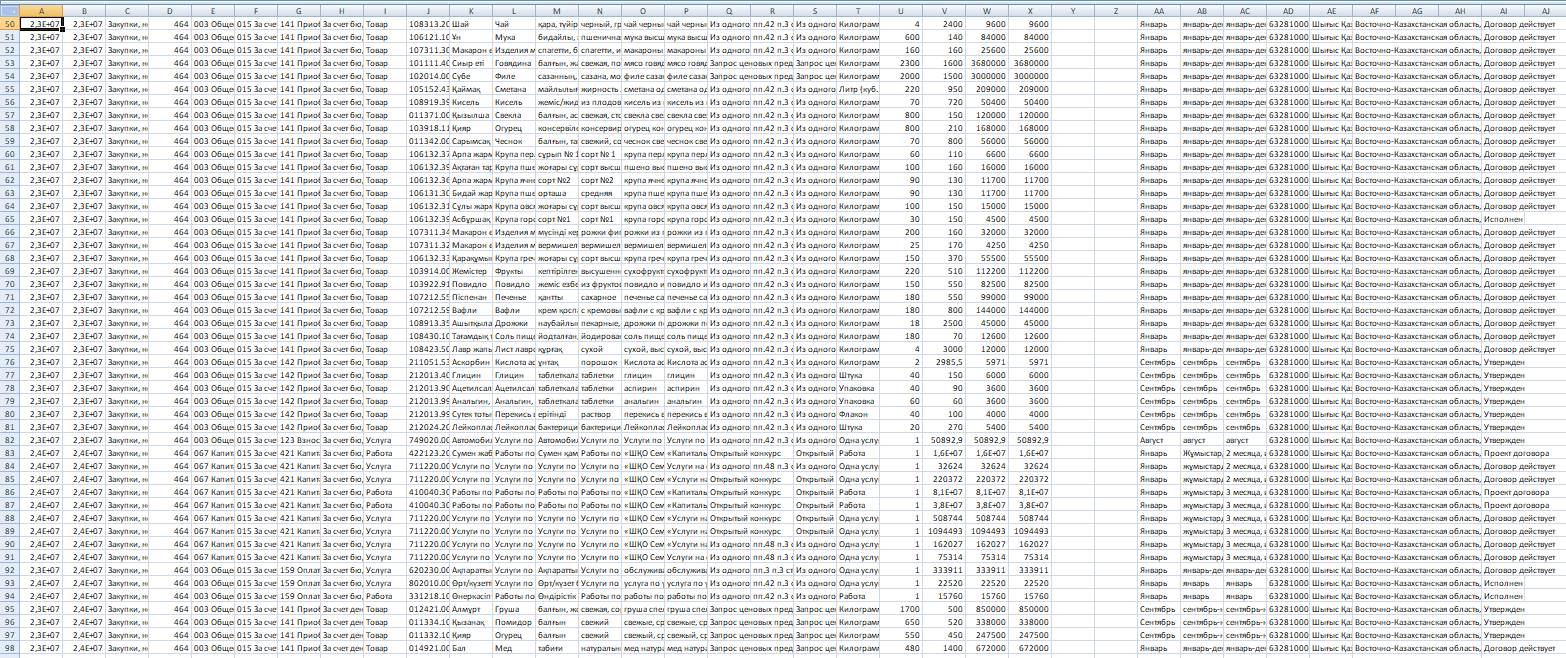Click the cell containing Помидор
Image resolution: width=1566 pixels, height=658 pixels.
pos(514,622)
